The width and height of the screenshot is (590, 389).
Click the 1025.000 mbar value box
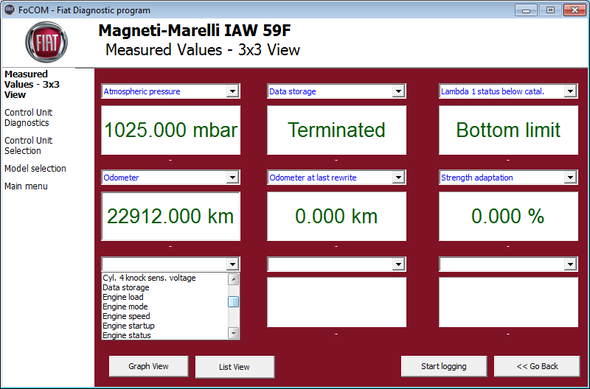pos(171,130)
